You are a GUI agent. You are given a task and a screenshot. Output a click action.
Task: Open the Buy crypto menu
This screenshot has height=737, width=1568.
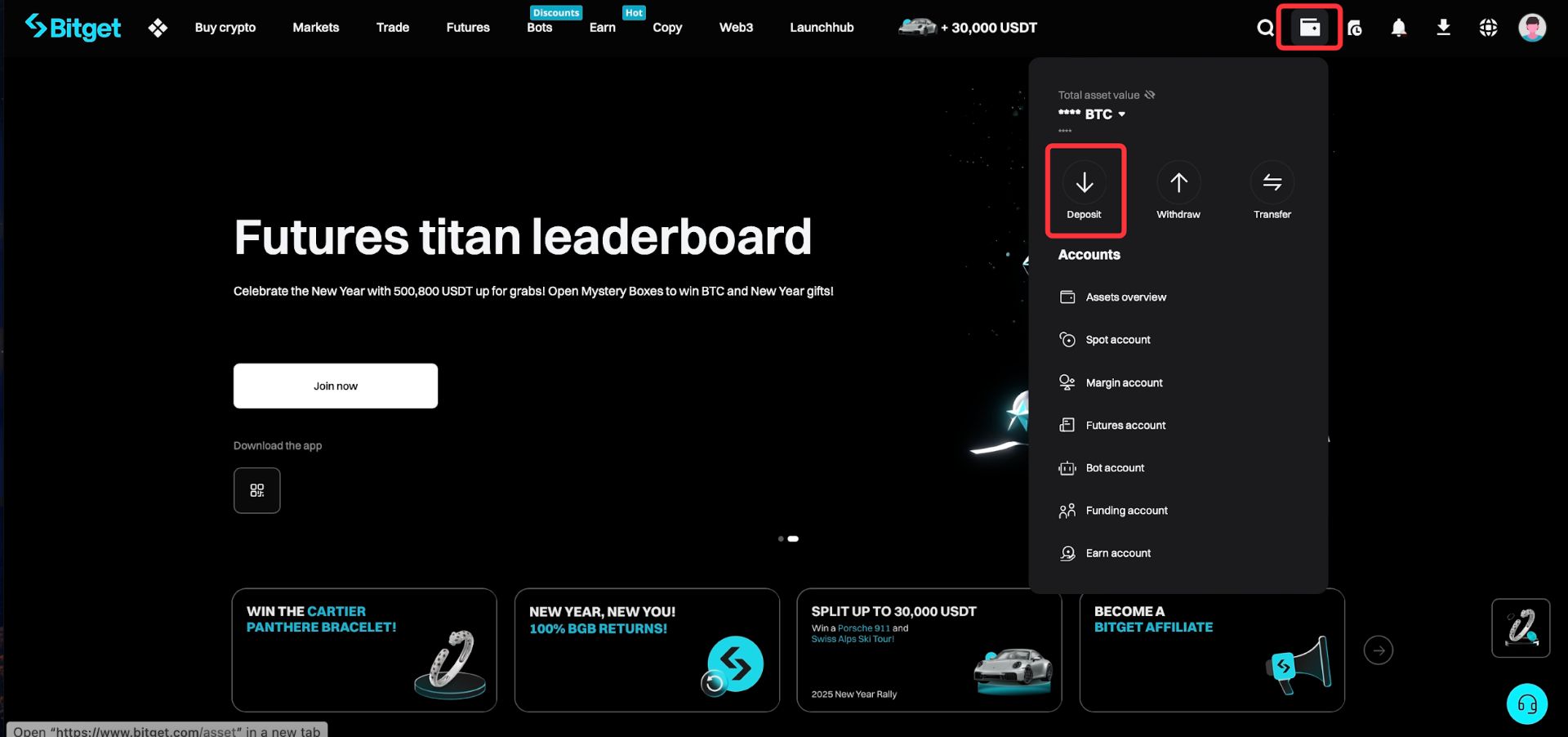(x=225, y=28)
